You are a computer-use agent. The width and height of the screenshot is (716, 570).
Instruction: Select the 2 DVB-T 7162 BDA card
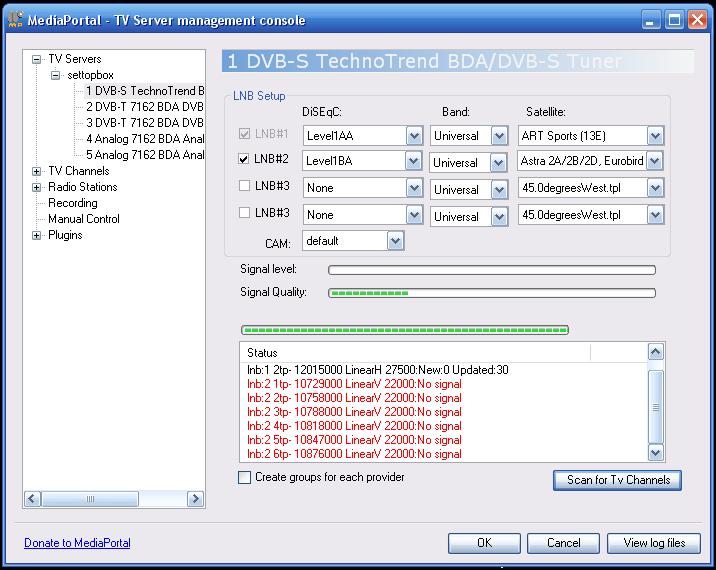pos(145,107)
